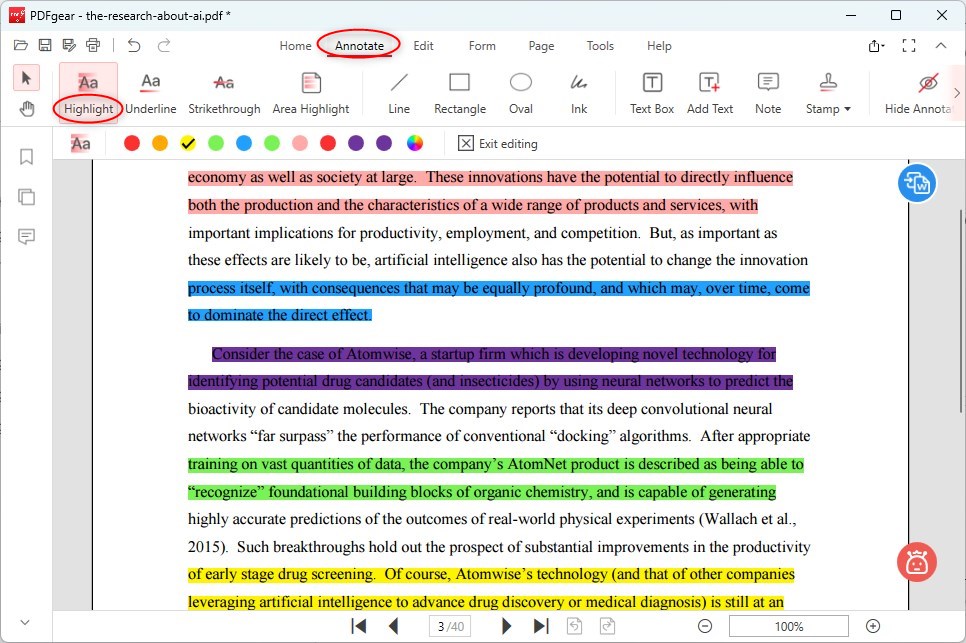Switch to the Home tab
Screen dimensions: 966x643
[295, 46]
